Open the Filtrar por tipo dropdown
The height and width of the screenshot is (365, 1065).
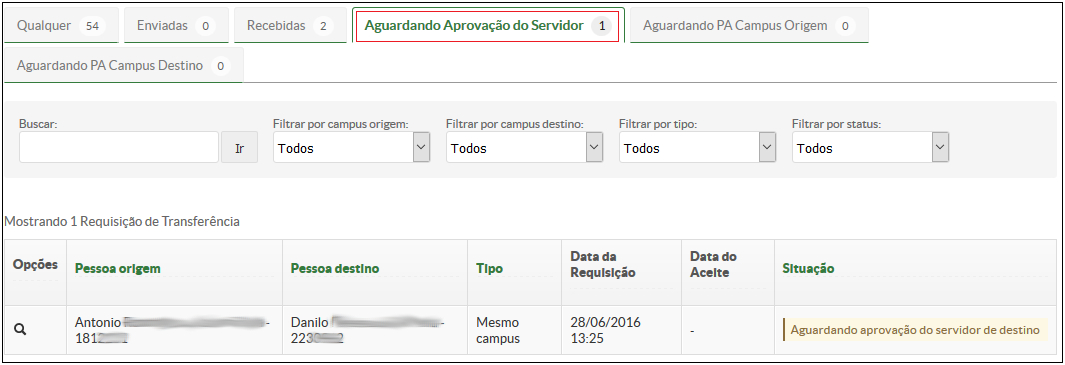[x=698, y=147]
